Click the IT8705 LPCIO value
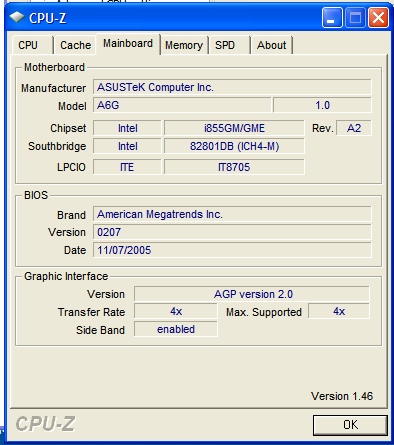This screenshot has width=394, height=445. [234, 167]
